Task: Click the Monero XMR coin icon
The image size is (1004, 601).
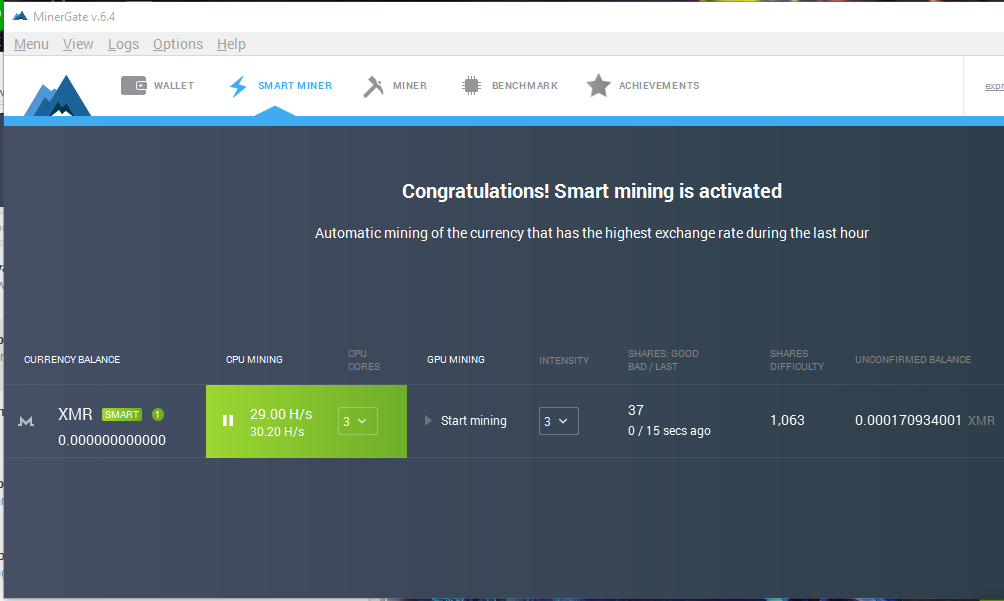Action: click(x=27, y=422)
